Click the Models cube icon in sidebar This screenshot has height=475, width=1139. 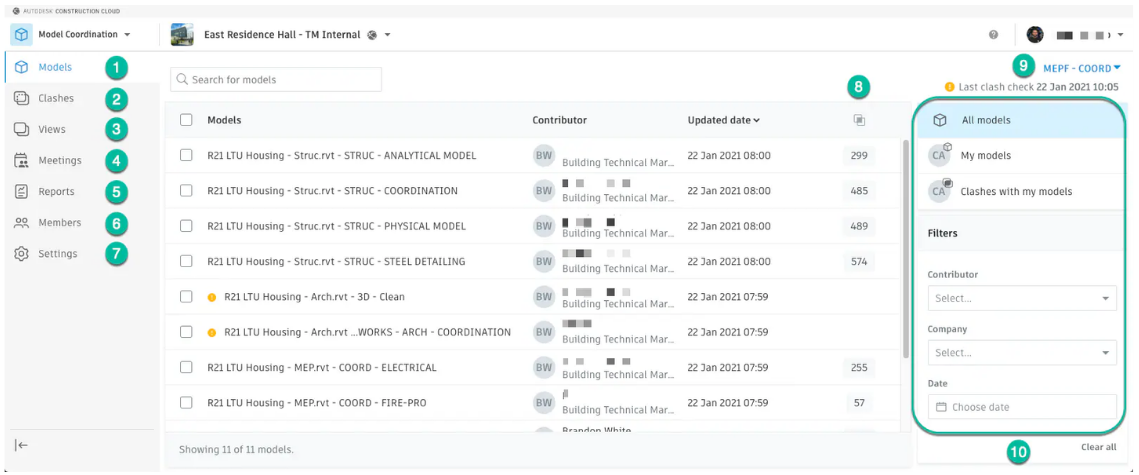tap(22, 68)
